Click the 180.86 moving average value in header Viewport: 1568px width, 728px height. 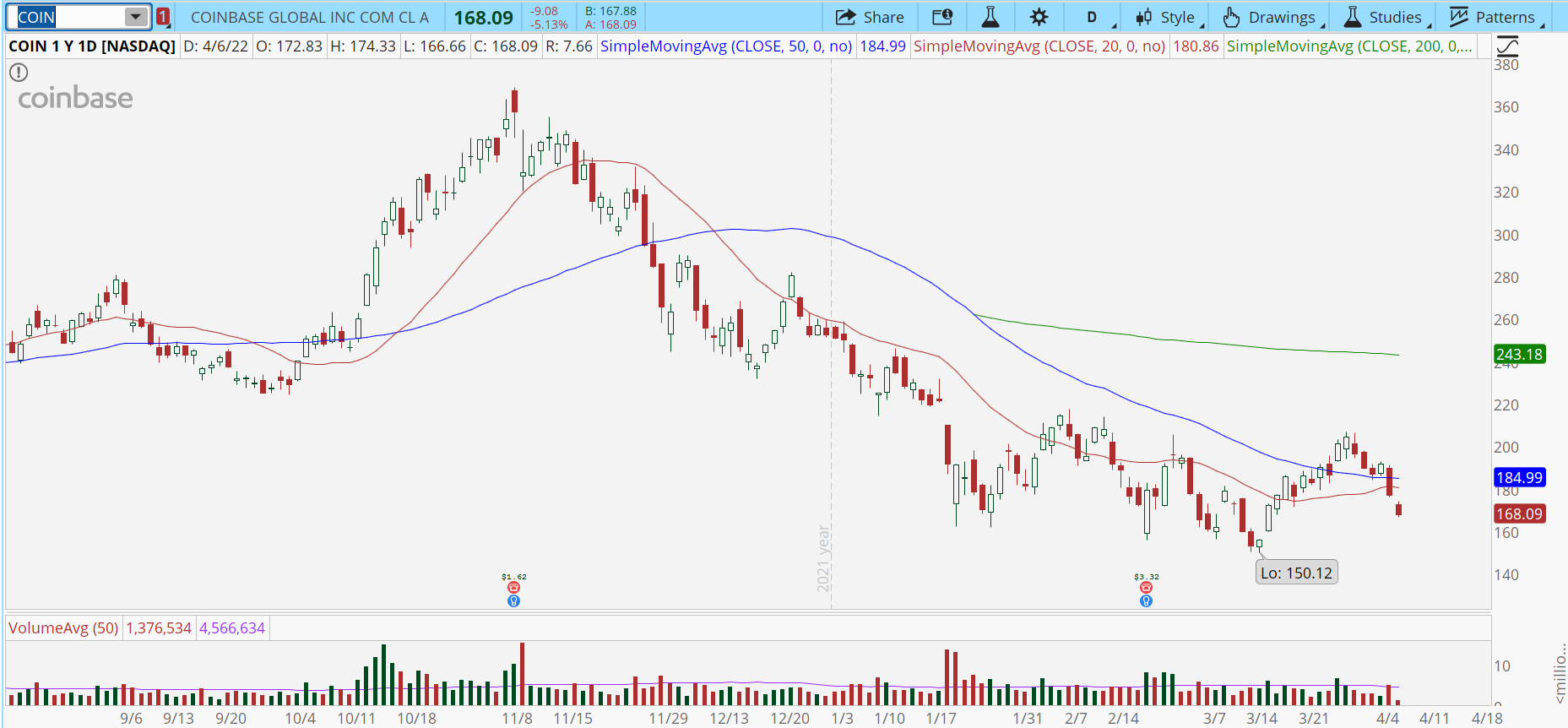[1196, 46]
